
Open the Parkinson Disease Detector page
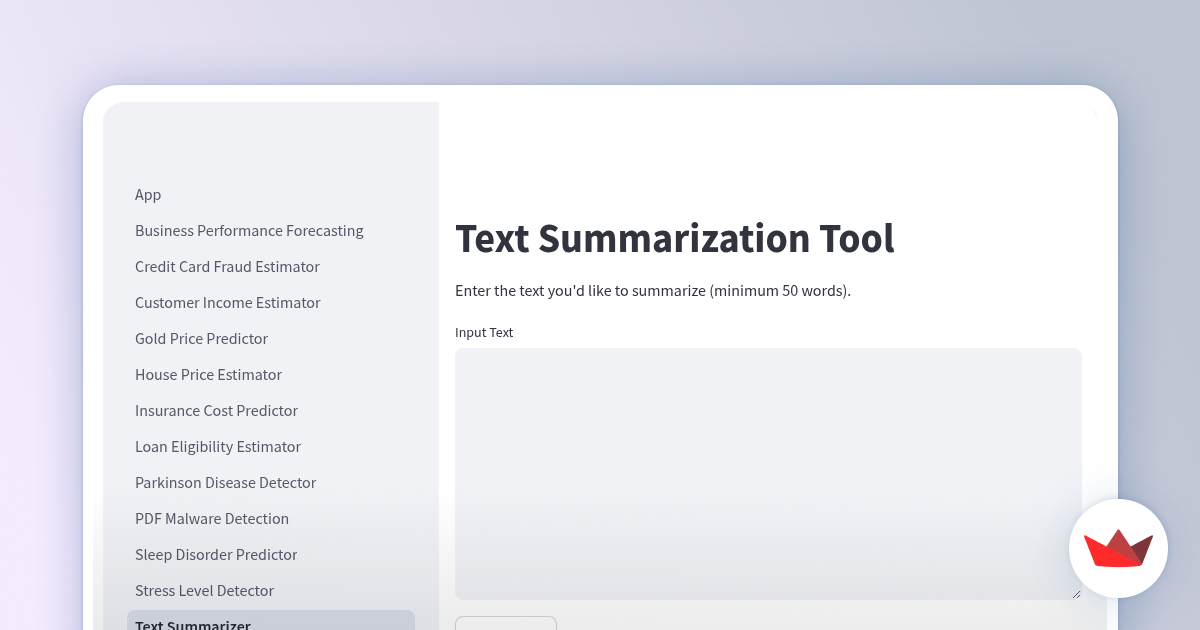coord(225,482)
